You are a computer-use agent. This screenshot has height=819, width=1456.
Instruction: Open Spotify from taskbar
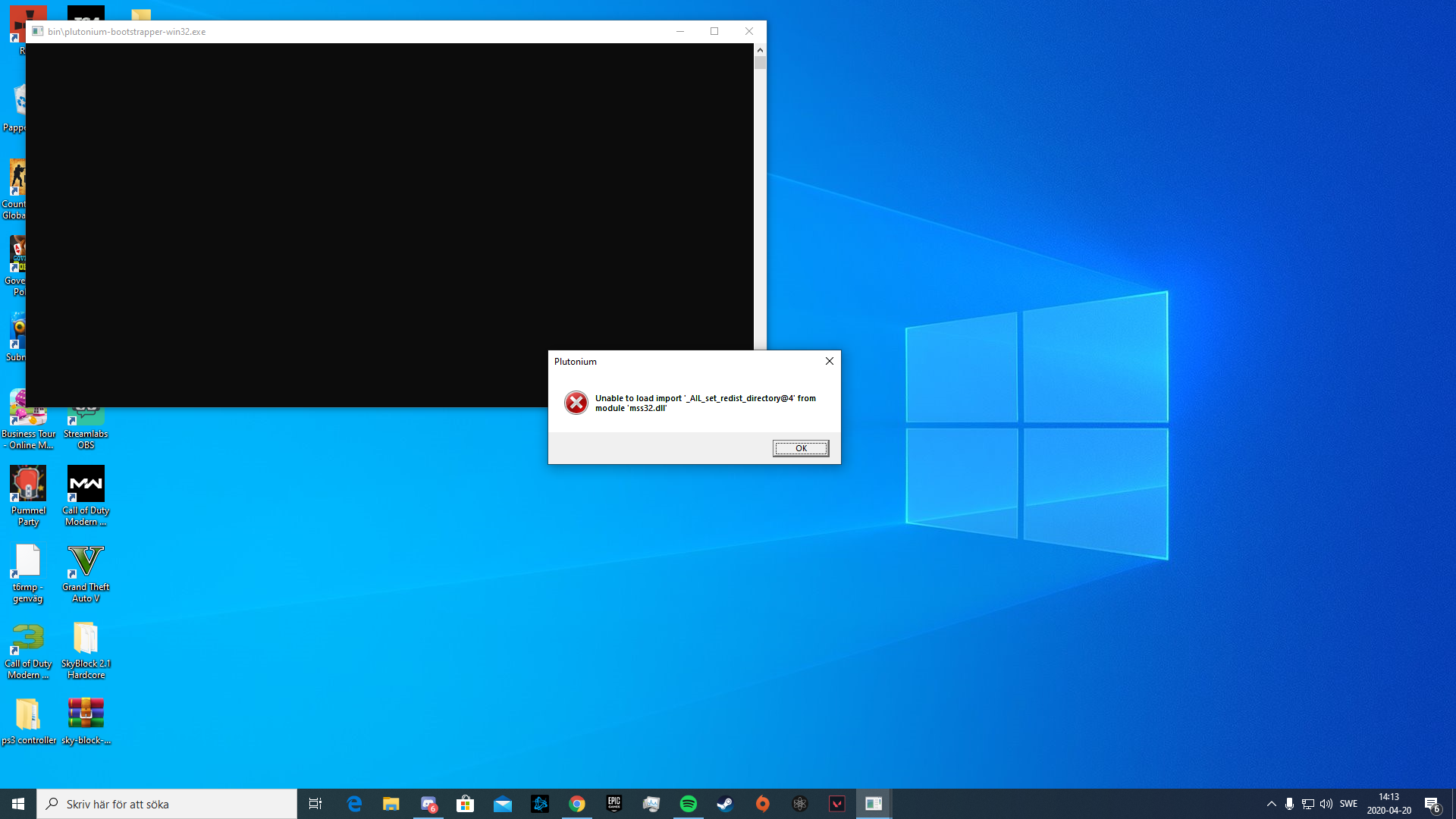pos(689,804)
